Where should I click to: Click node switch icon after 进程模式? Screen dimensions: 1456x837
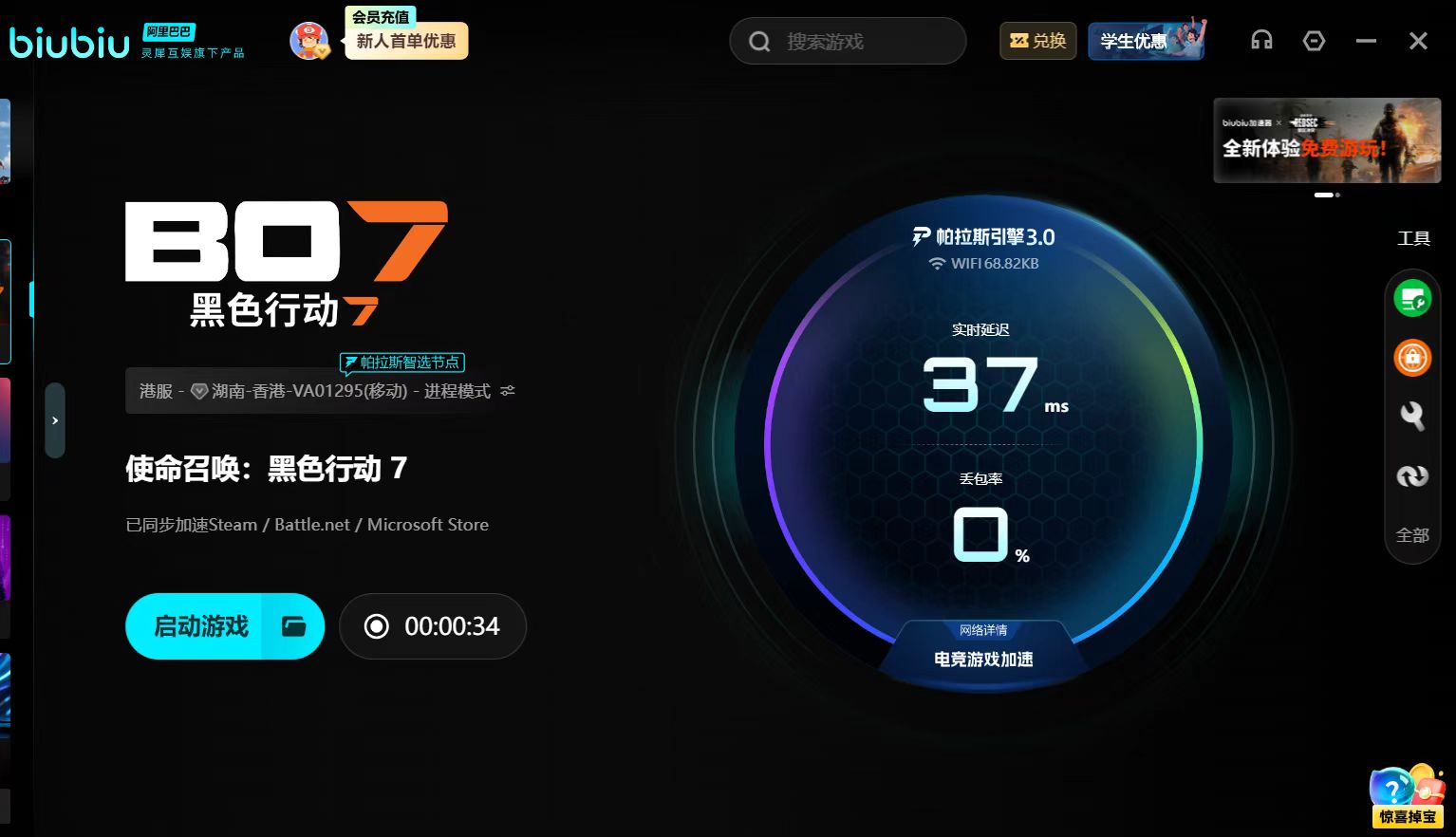(x=508, y=391)
